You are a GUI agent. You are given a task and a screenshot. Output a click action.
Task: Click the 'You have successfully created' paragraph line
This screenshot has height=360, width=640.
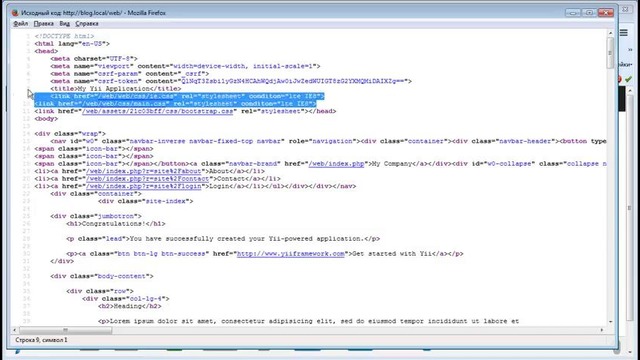[x=223, y=239]
